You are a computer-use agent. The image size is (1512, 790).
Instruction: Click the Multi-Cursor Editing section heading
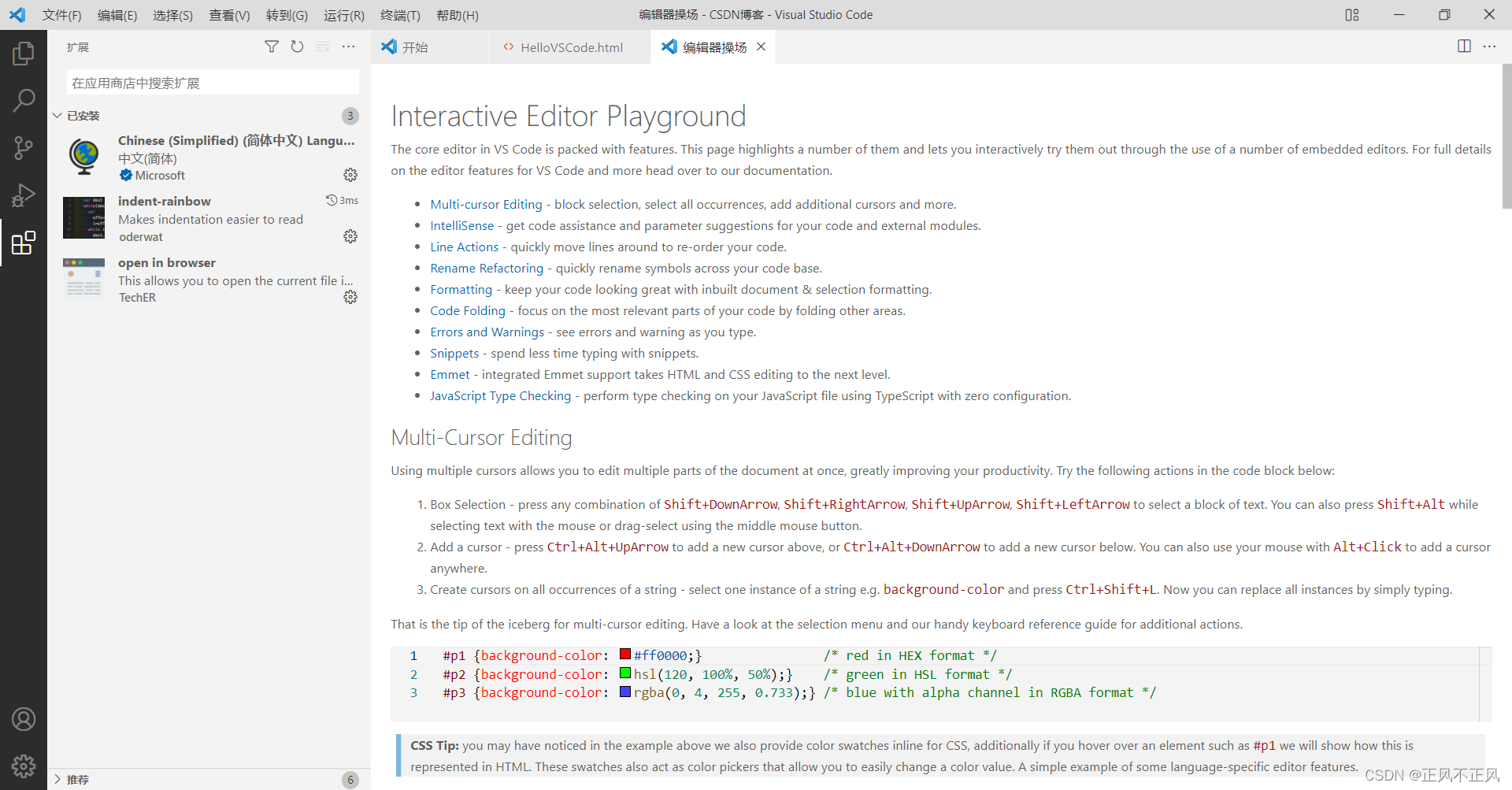(x=481, y=437)
